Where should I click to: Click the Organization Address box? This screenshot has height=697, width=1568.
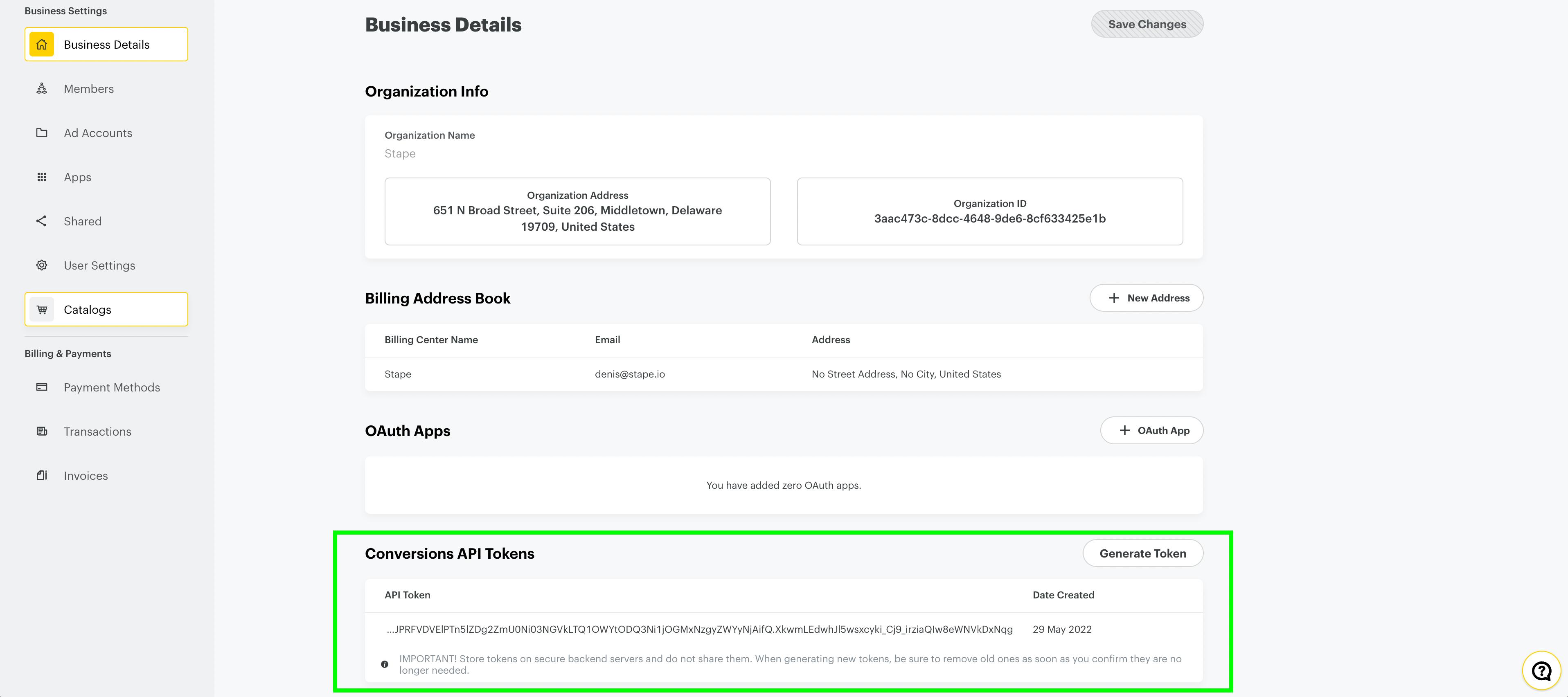point(577,211)
